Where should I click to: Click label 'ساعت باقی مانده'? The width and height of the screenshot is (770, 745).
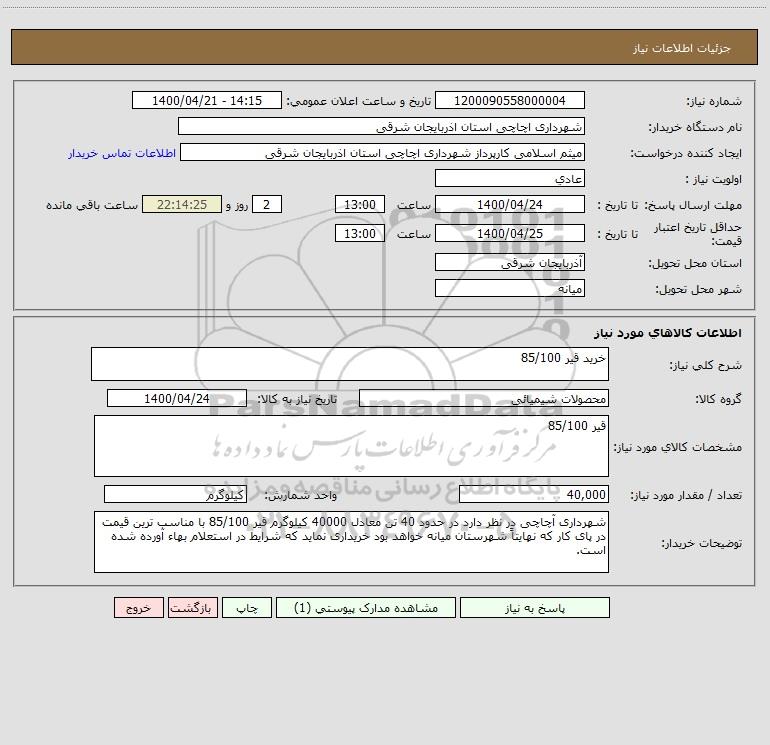pos(92,205)
